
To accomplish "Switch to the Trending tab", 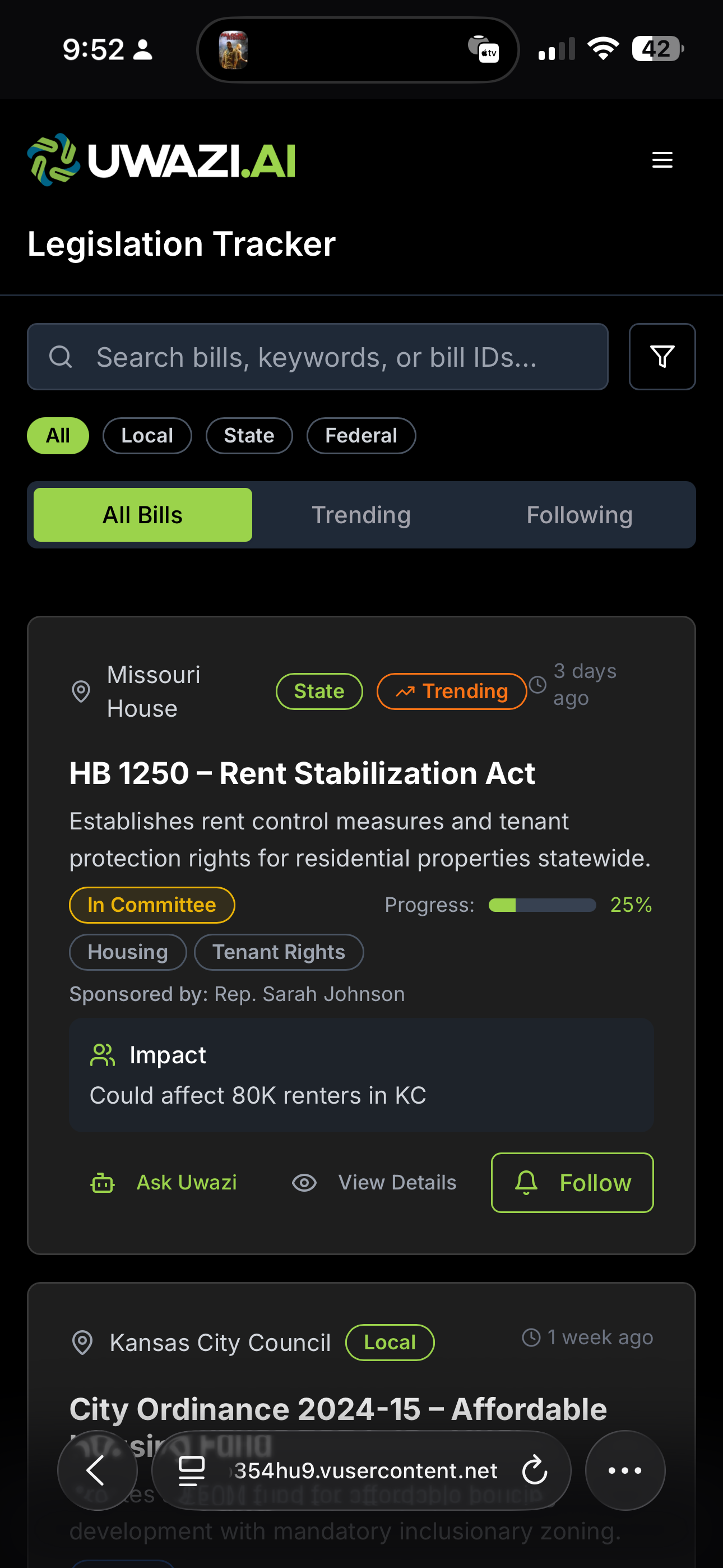I will (361, 515).
